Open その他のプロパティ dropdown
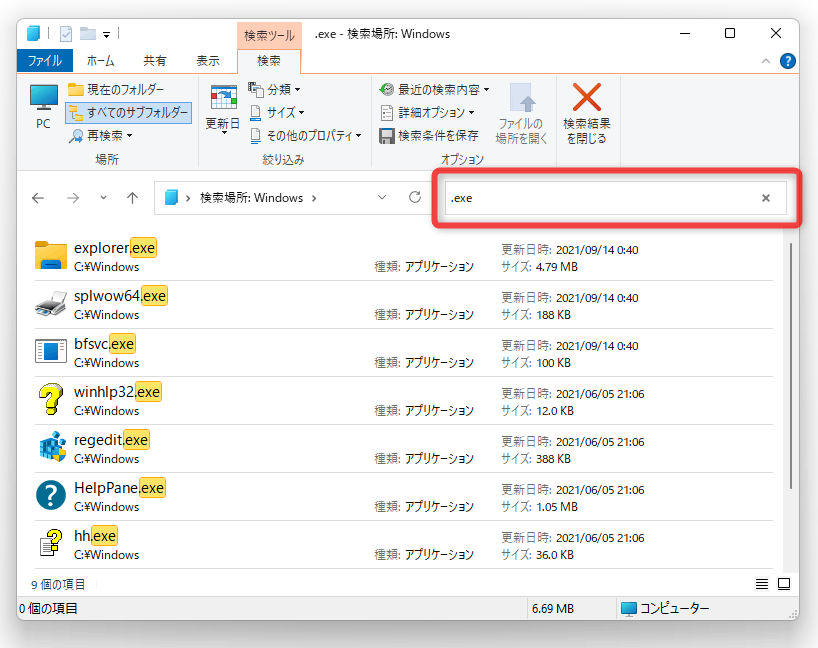The width and height of the screenshot is (818, 648). (306, 136)
